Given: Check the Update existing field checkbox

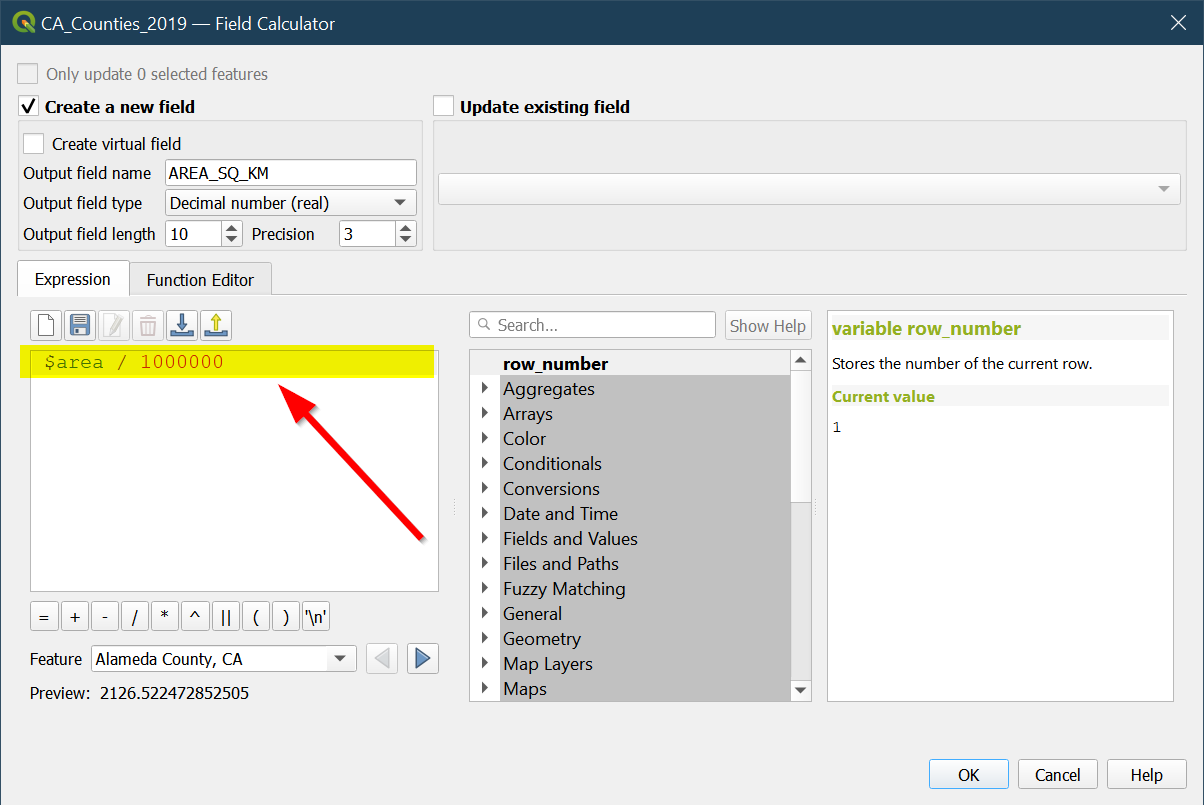Looking at the screenshot, I should point(444,106).
